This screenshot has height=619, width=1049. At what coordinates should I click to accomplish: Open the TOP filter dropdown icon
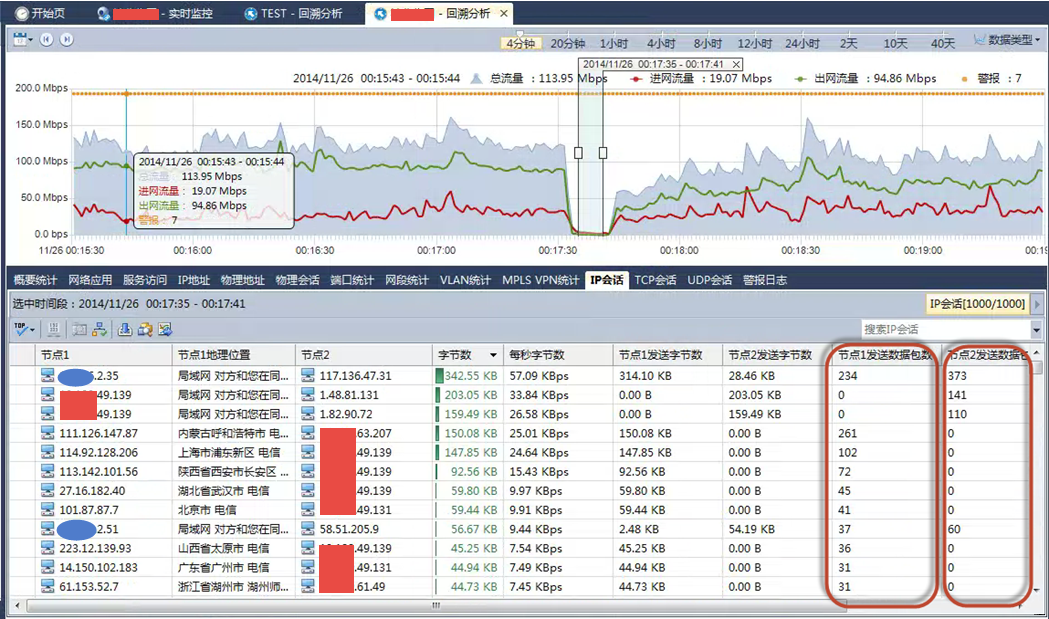(24, 329)
